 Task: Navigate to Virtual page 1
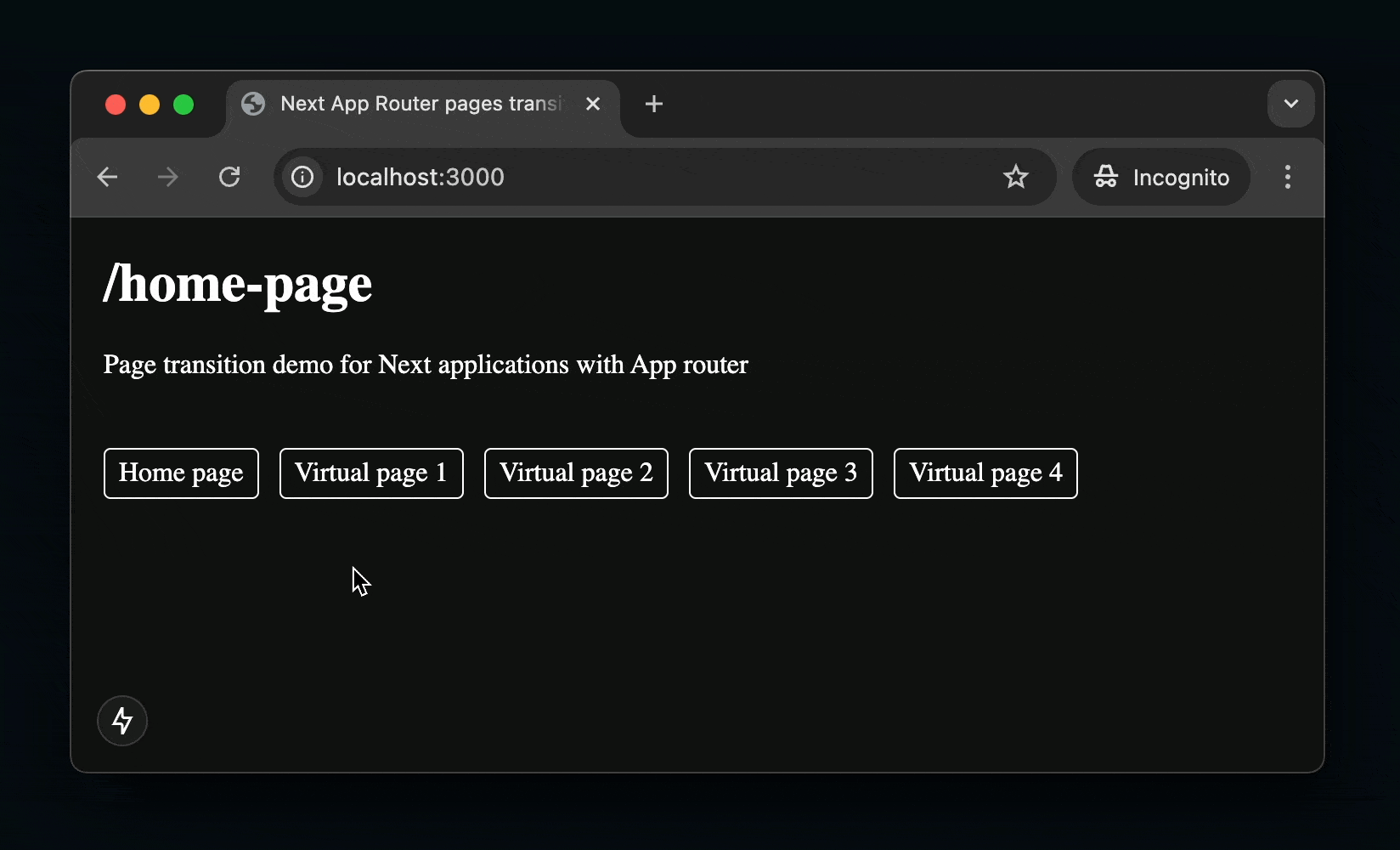click(371, 473)
